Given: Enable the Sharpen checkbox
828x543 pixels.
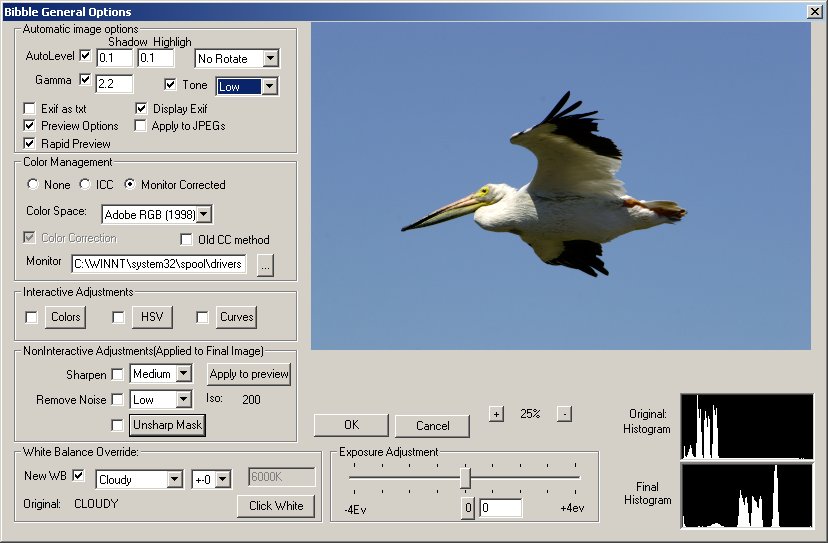Looking at the screenshot, I should pos(117,375).
